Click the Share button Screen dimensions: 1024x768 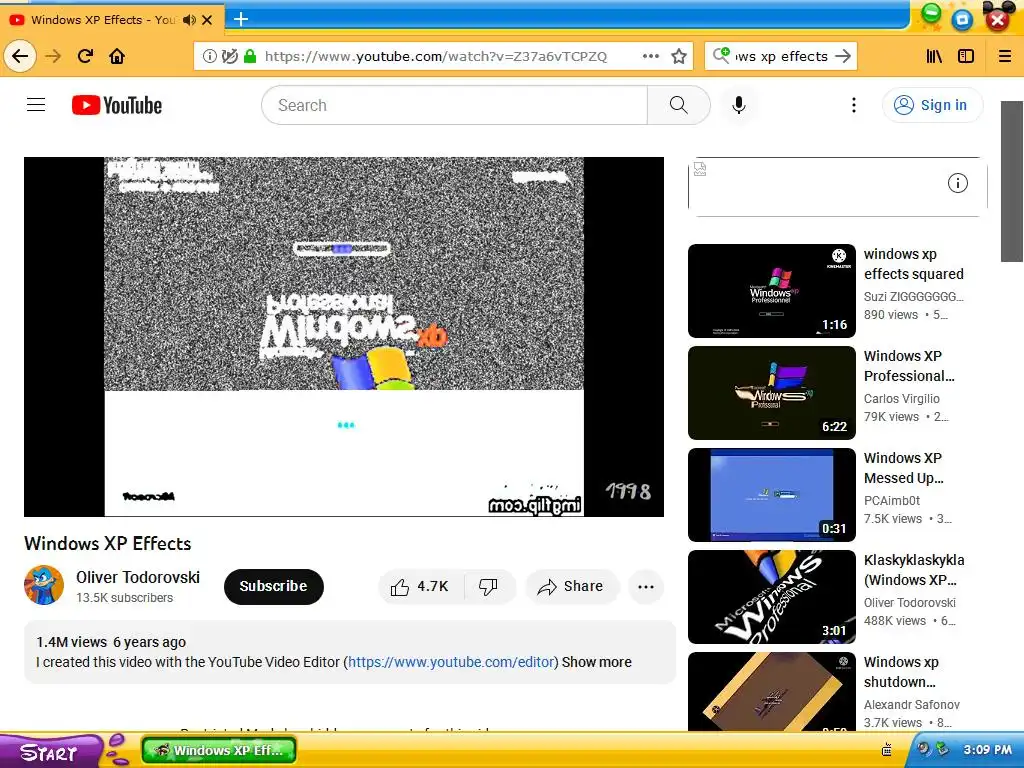coord(571,586)
